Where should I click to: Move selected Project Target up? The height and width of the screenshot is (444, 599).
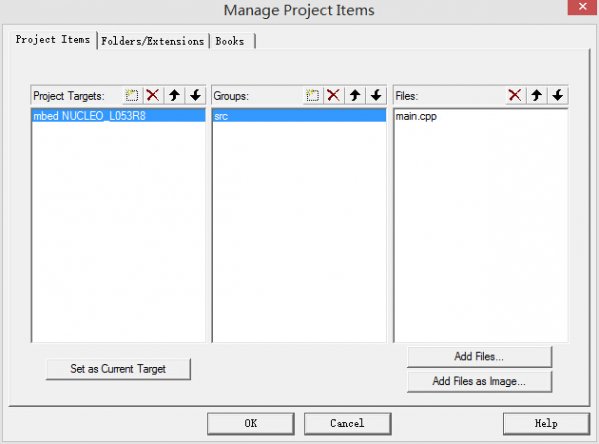pos(174,95)
